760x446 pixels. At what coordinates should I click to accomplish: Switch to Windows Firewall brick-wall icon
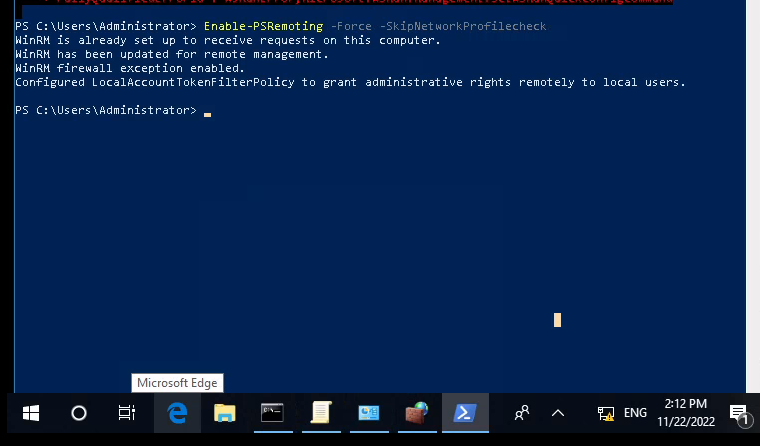pos(417,413)
